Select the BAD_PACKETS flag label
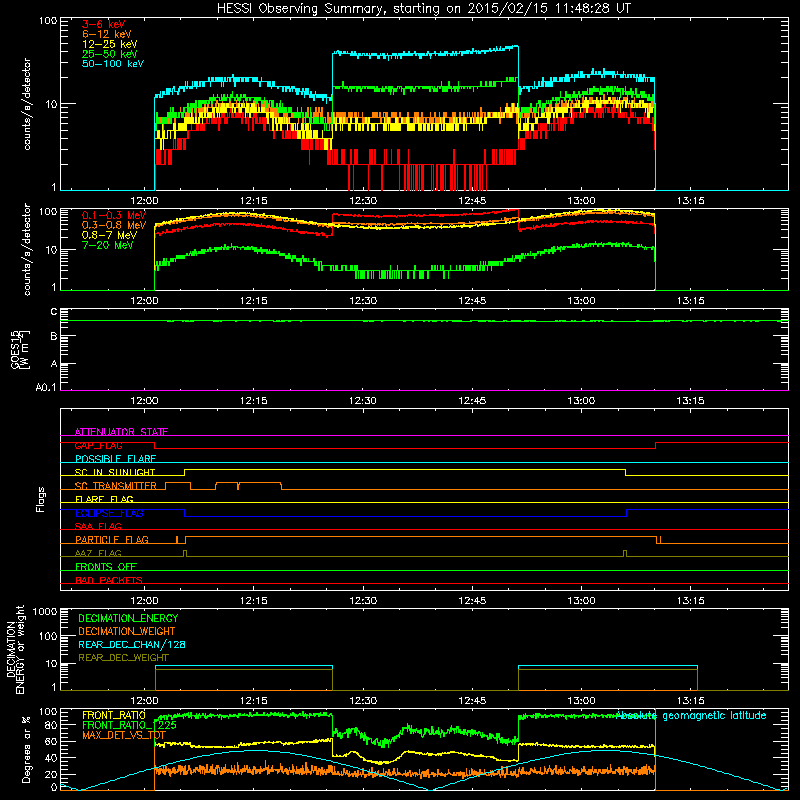The width and height of the screenshot is (800, 800). (x=109, y=580)
